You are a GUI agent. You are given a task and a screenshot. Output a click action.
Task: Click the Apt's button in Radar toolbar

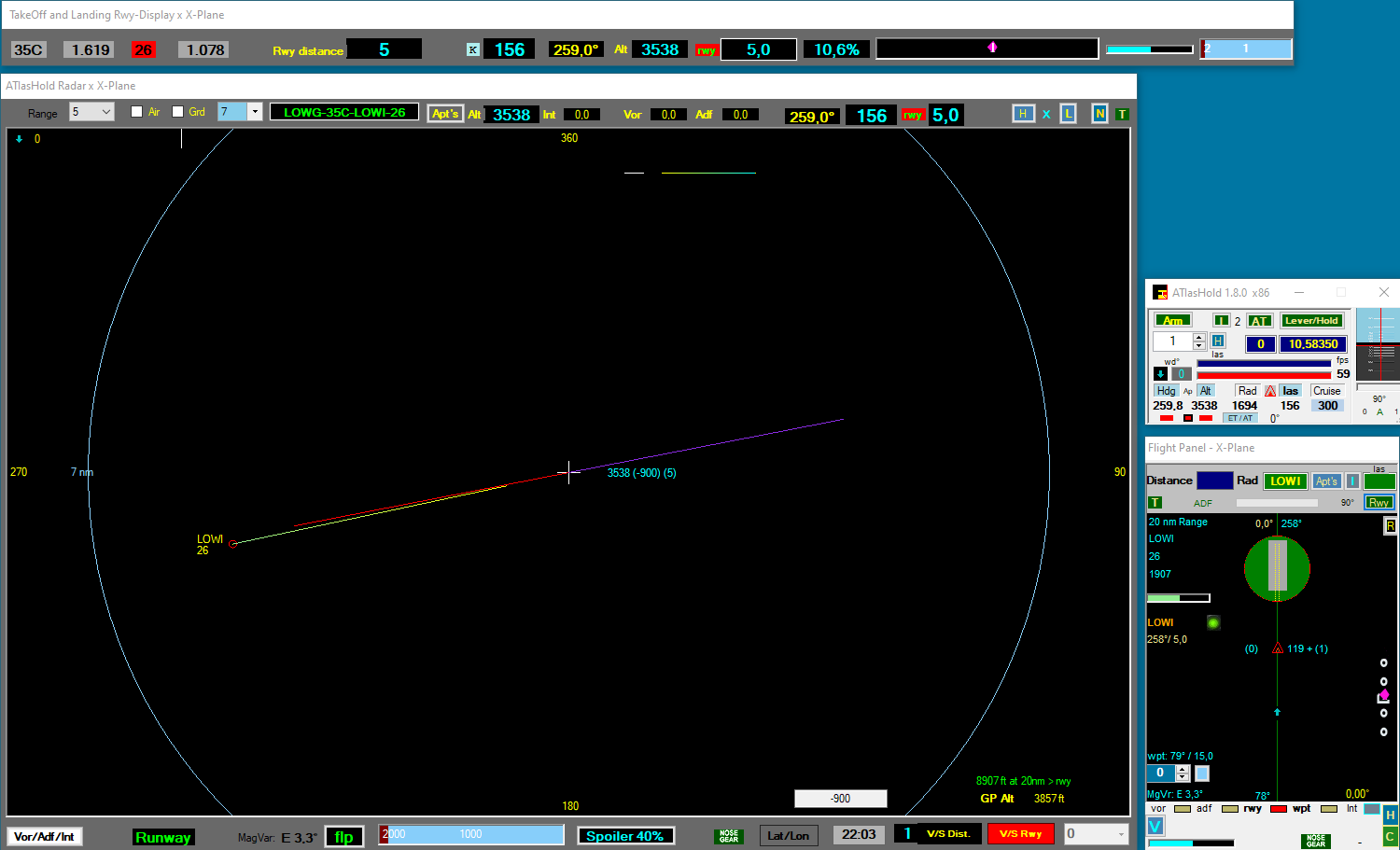(445, 114)
